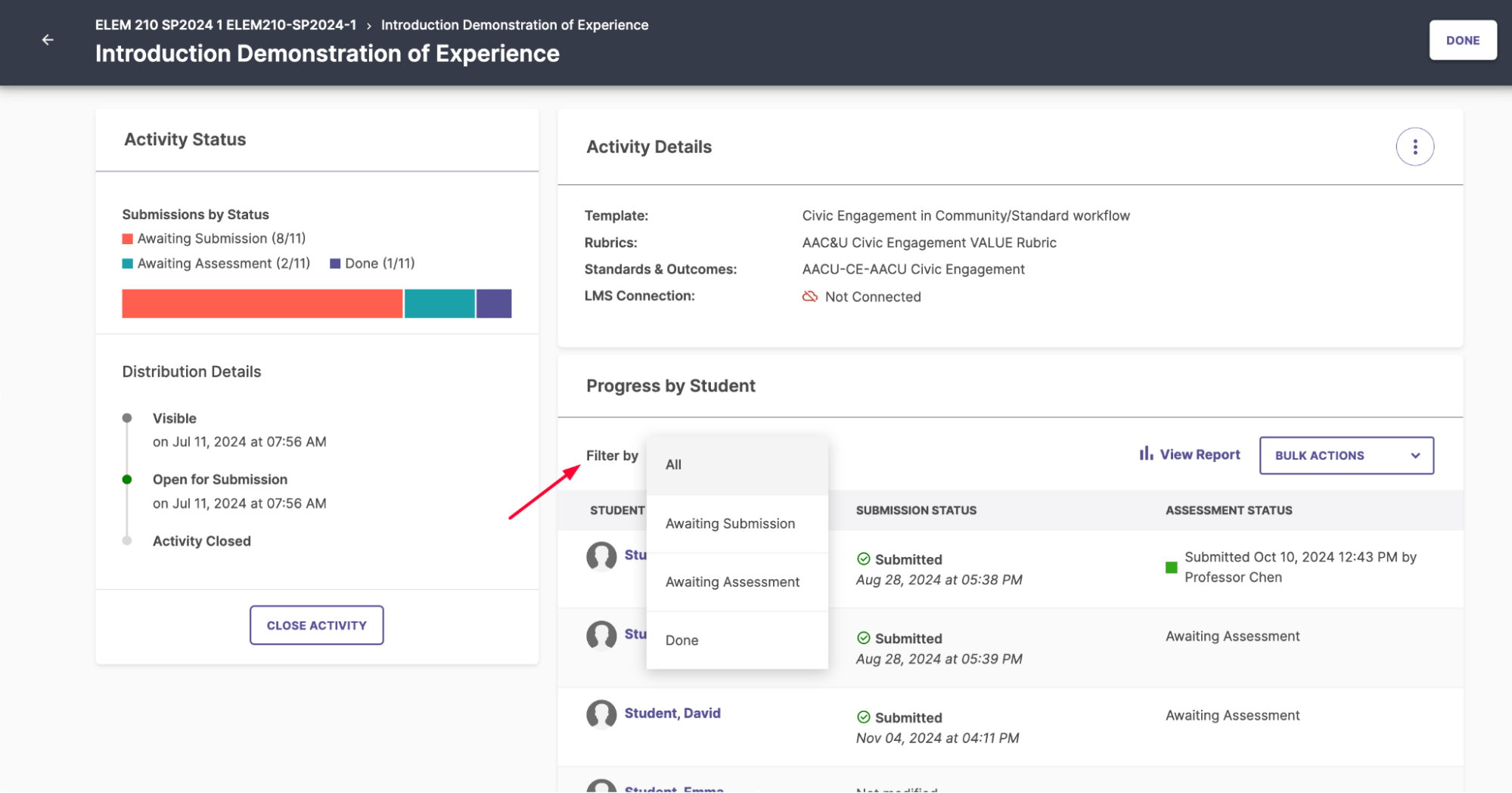The height and width of the screenshot is (793, 1512).
Task: Select breadcrumb 'Introduction Demonstration of Experience'
Action: 514,24
